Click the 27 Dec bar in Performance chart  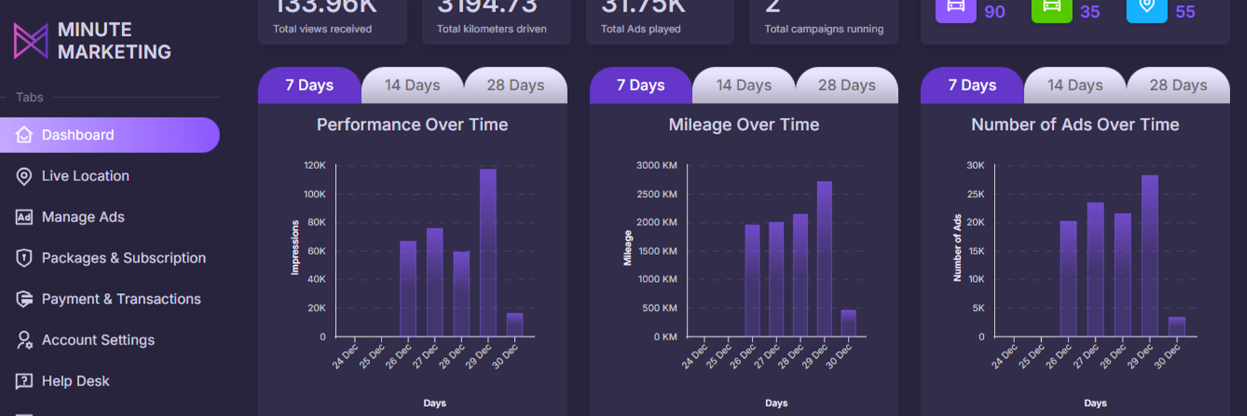pos(434,283)
